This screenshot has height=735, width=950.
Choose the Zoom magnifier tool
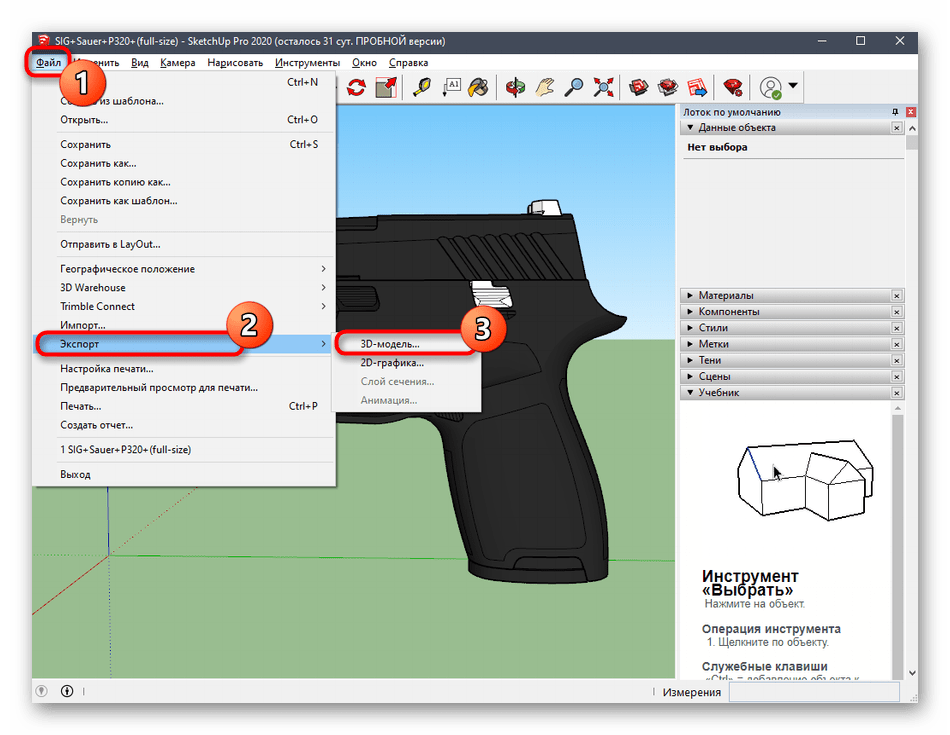(x=574, y=87)
